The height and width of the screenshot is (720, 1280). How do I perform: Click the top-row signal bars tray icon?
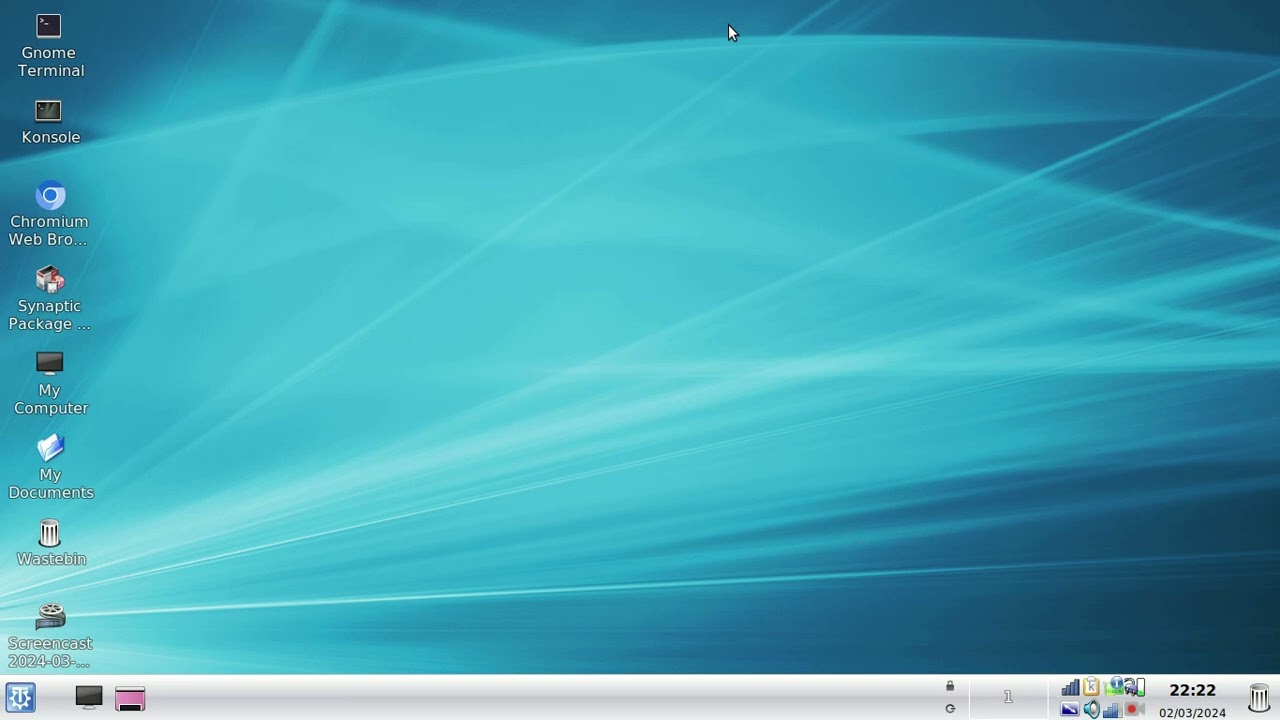1070,687
